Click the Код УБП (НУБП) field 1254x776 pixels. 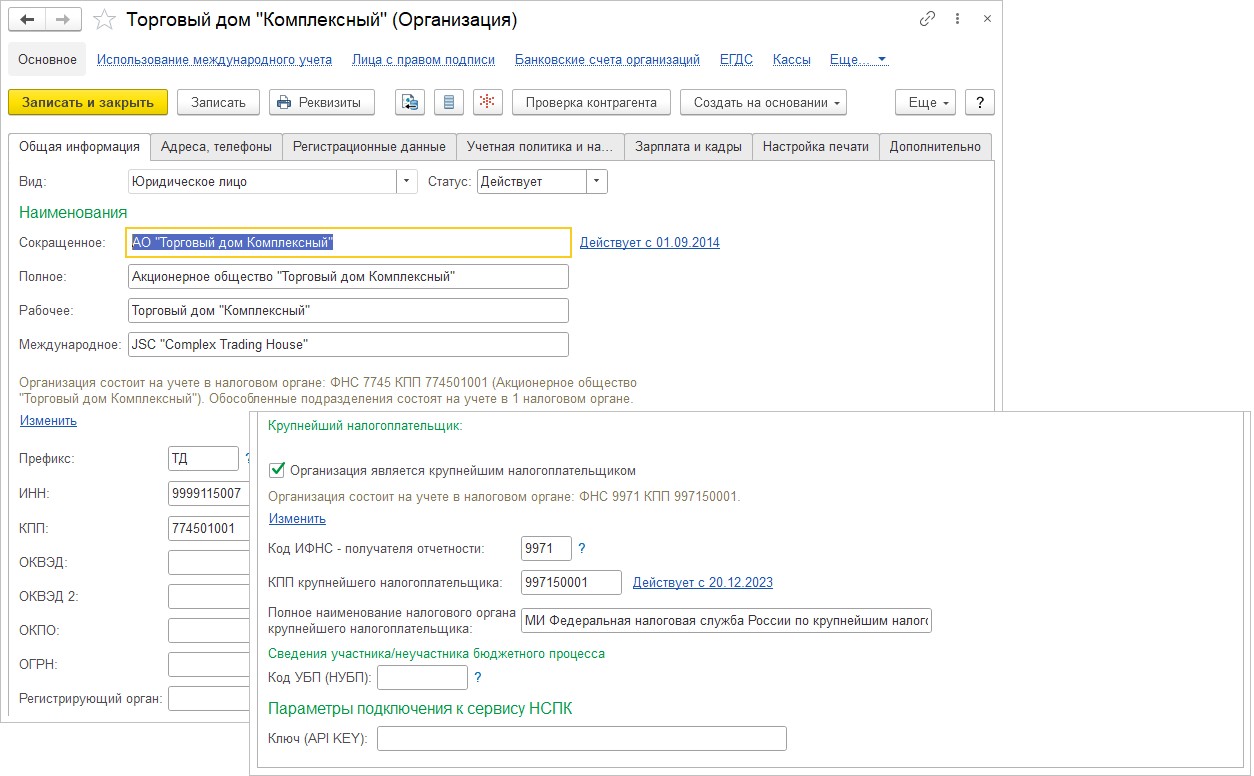tap(422, 677)
